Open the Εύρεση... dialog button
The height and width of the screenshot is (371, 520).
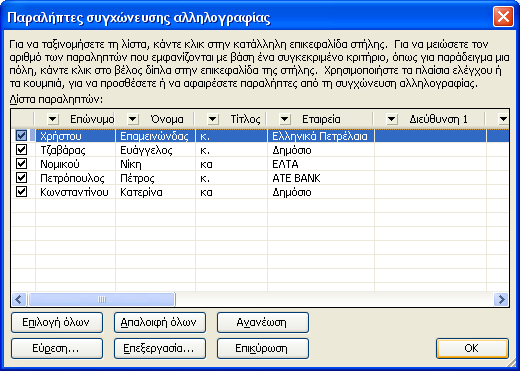coord(57,348)
